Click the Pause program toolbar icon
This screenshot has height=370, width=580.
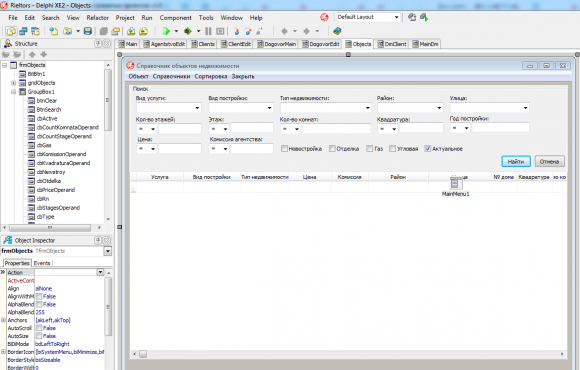(x=208, y=31)
